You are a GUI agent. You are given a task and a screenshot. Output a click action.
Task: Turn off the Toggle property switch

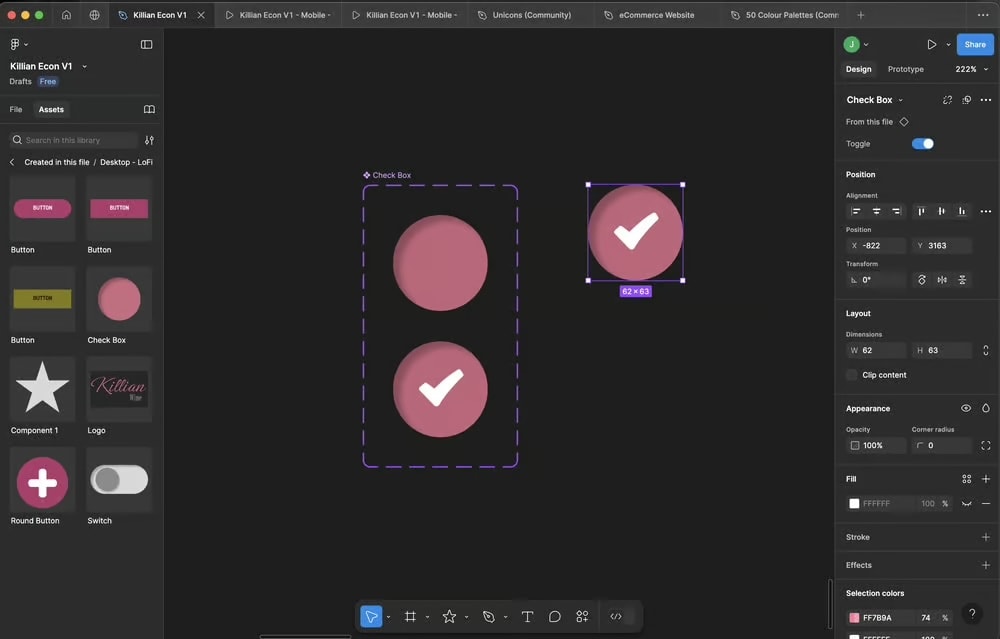point(923,143)
